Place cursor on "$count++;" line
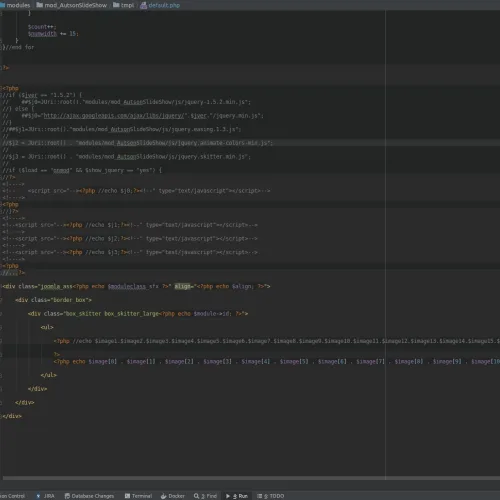This screenshot has height=500, width=500. coord(42,27)
